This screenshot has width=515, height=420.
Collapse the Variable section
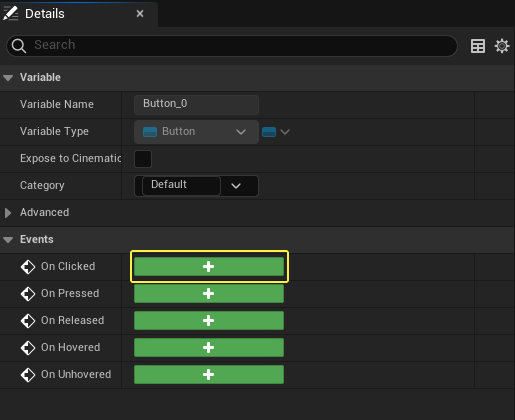pyautogui.click(x=8, y=78)
